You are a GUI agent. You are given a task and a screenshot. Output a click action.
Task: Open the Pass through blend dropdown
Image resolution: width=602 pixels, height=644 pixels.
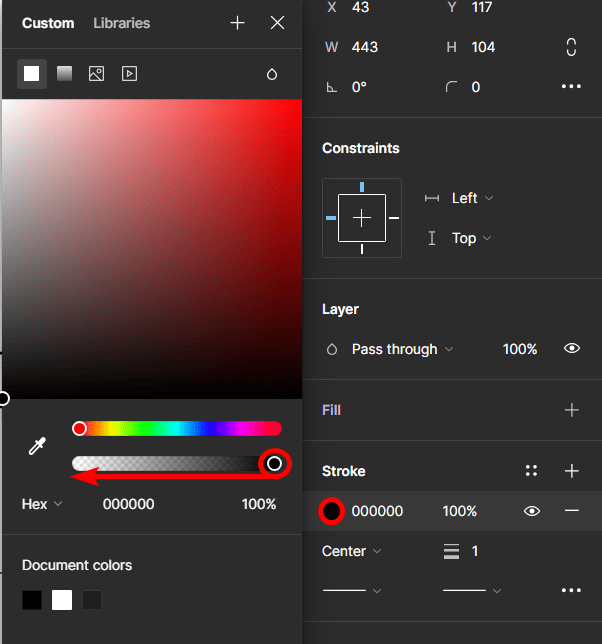point(402,350)
